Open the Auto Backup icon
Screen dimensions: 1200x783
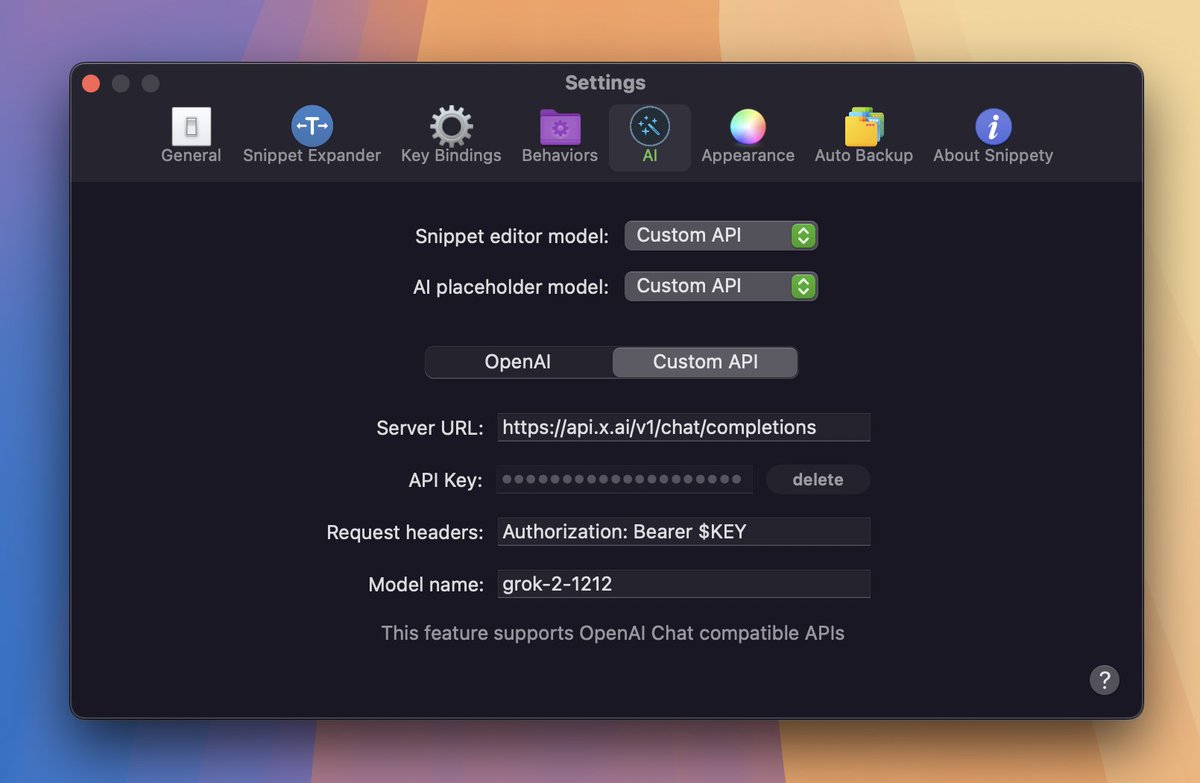(864, 127)
